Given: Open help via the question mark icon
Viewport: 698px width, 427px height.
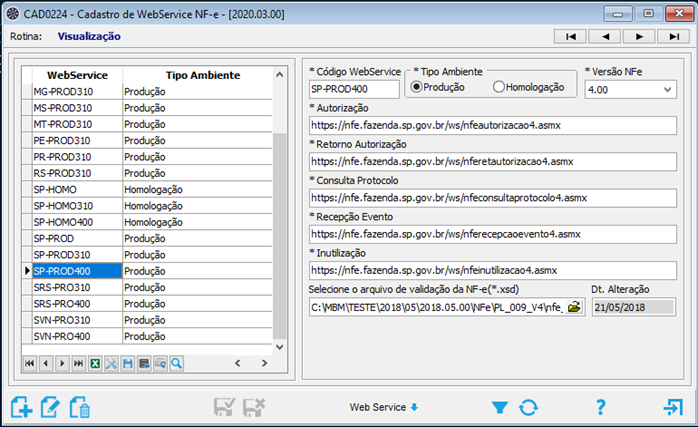Looking at the screenshot, I should (x=601, y=407).
